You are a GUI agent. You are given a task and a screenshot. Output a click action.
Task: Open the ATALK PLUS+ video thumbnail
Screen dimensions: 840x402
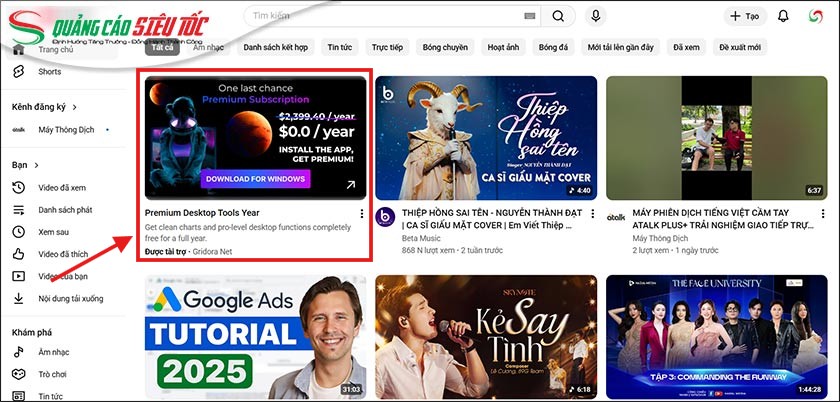tap(717, 138)
